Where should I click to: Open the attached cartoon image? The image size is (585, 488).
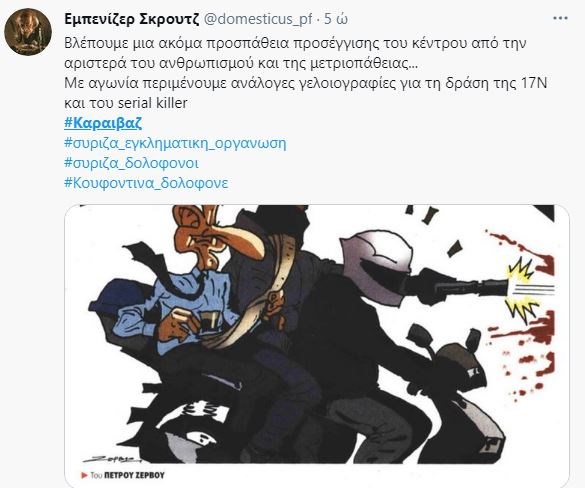[317, 346]
